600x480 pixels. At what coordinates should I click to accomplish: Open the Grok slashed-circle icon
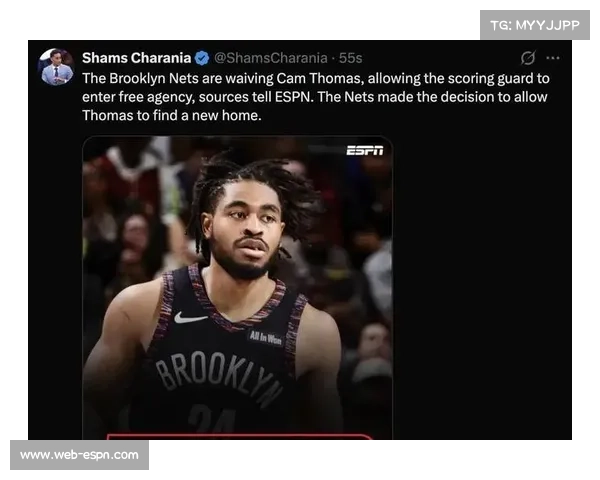click(528, 58)
